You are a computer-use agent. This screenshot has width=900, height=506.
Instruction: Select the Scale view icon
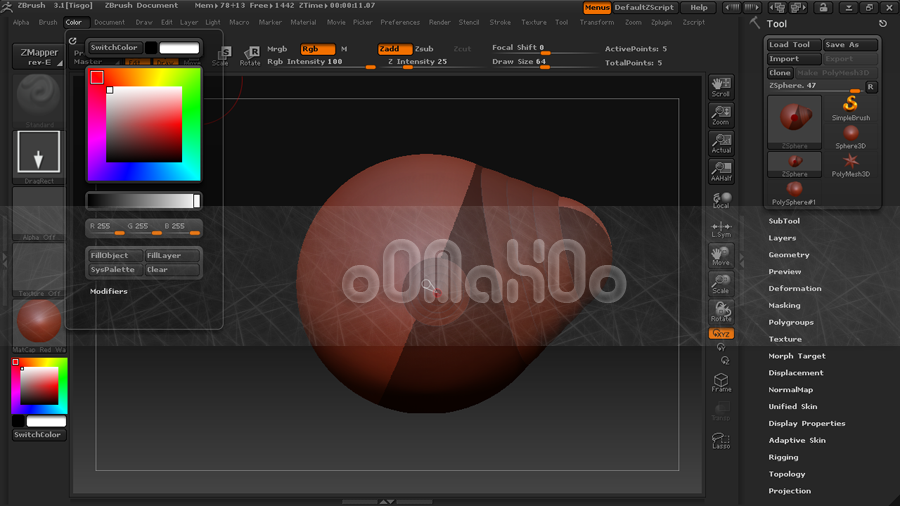721,284
